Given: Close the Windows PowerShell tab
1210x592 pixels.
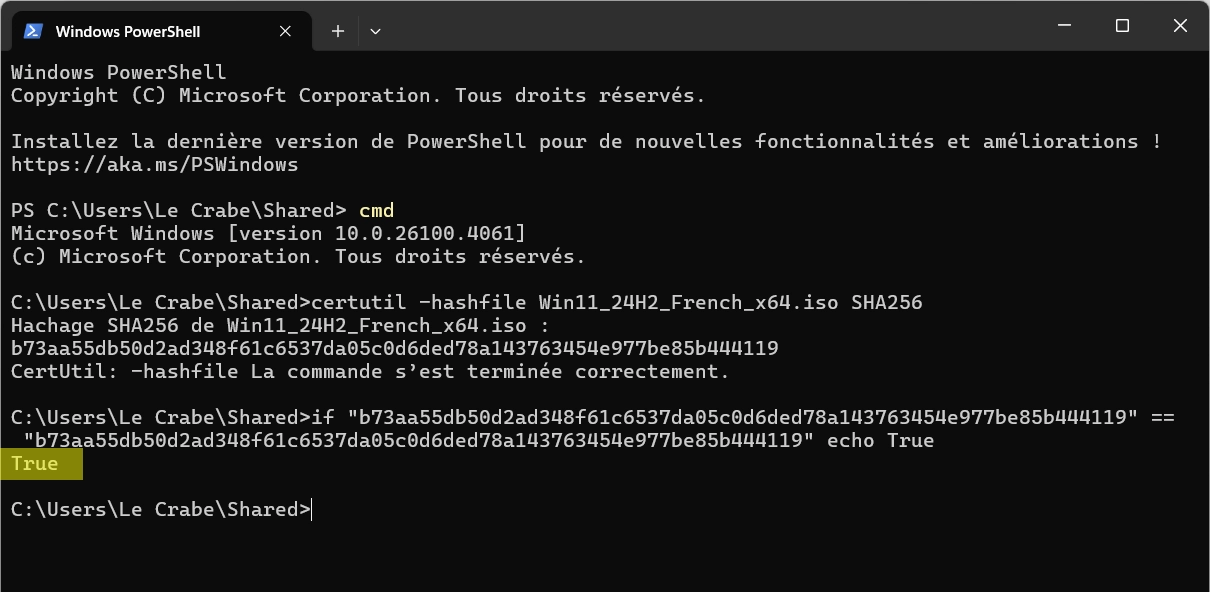Looking at the screenshot, I should click(285, 31).
